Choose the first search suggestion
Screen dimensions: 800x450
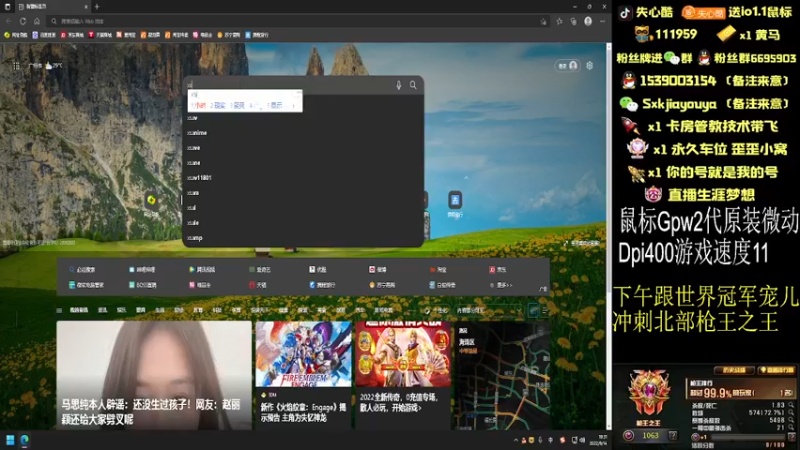tap(303, 118)
